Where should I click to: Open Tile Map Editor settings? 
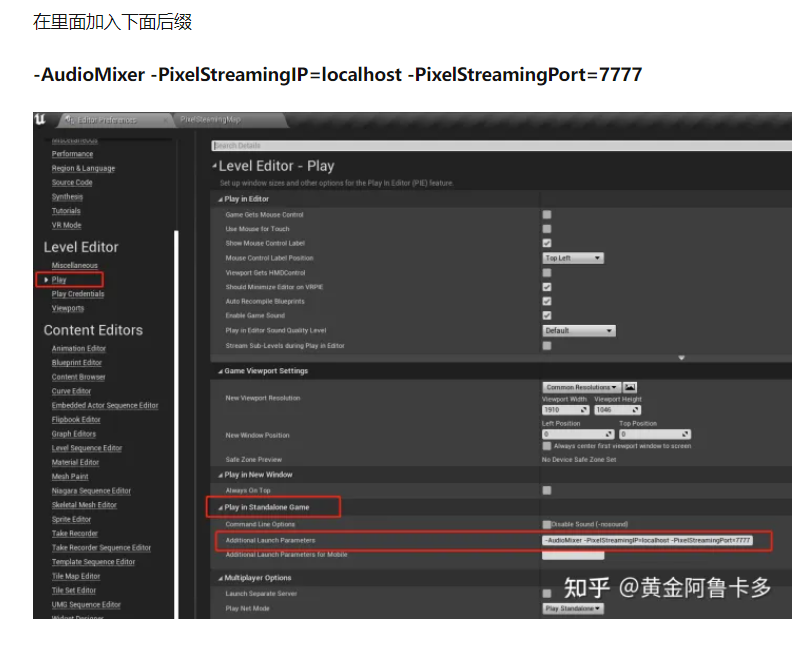pos(76,577)
